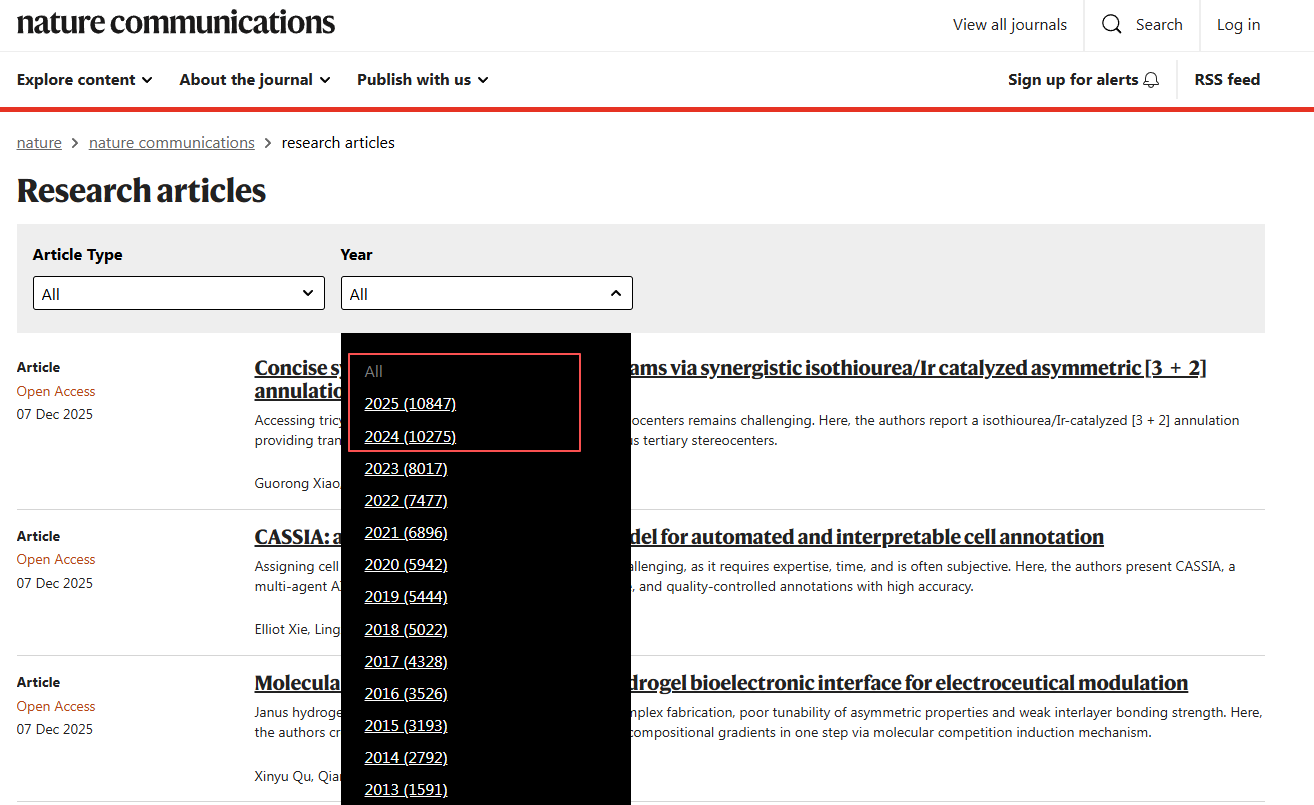Open the nature communications logo homepage

[x=176, y=23]
